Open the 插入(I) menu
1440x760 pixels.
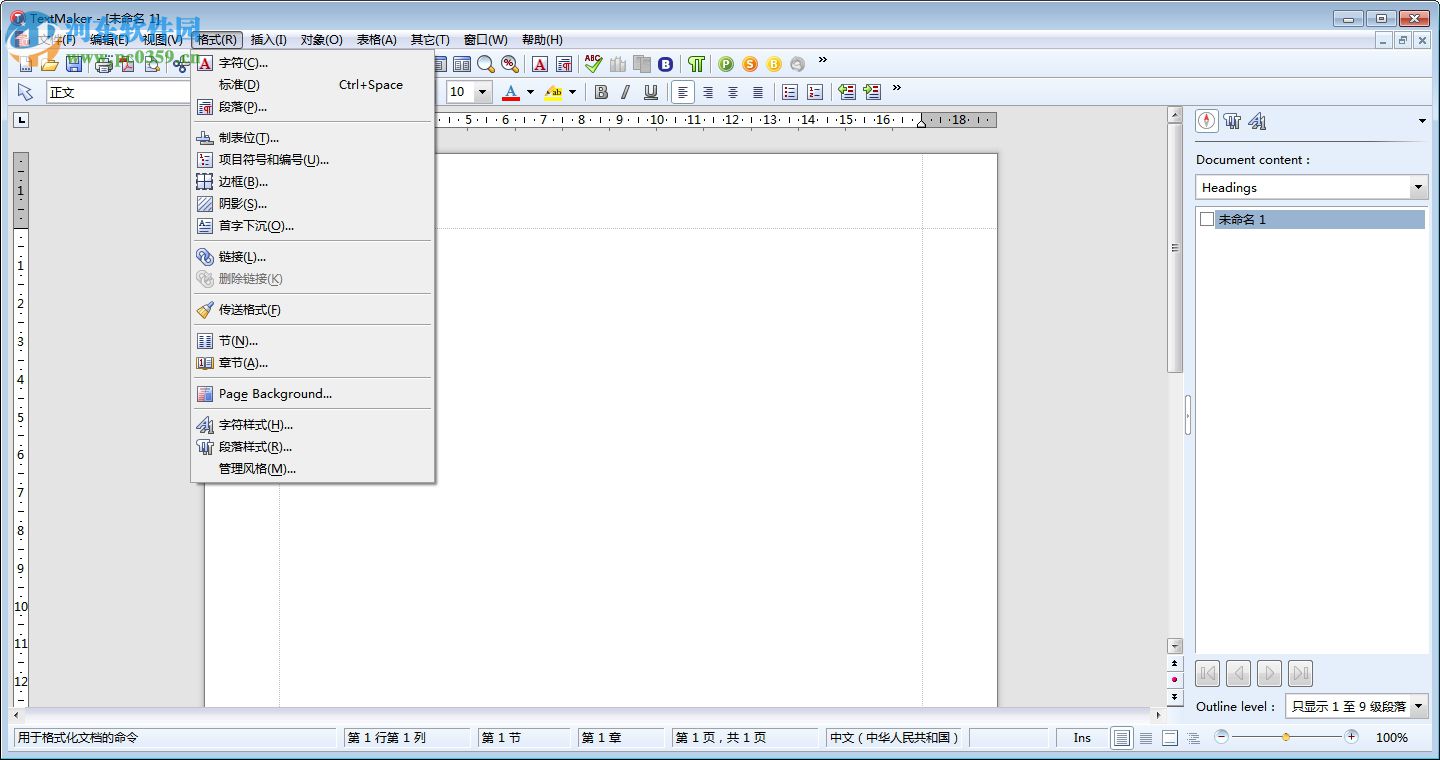coord(268,40)
